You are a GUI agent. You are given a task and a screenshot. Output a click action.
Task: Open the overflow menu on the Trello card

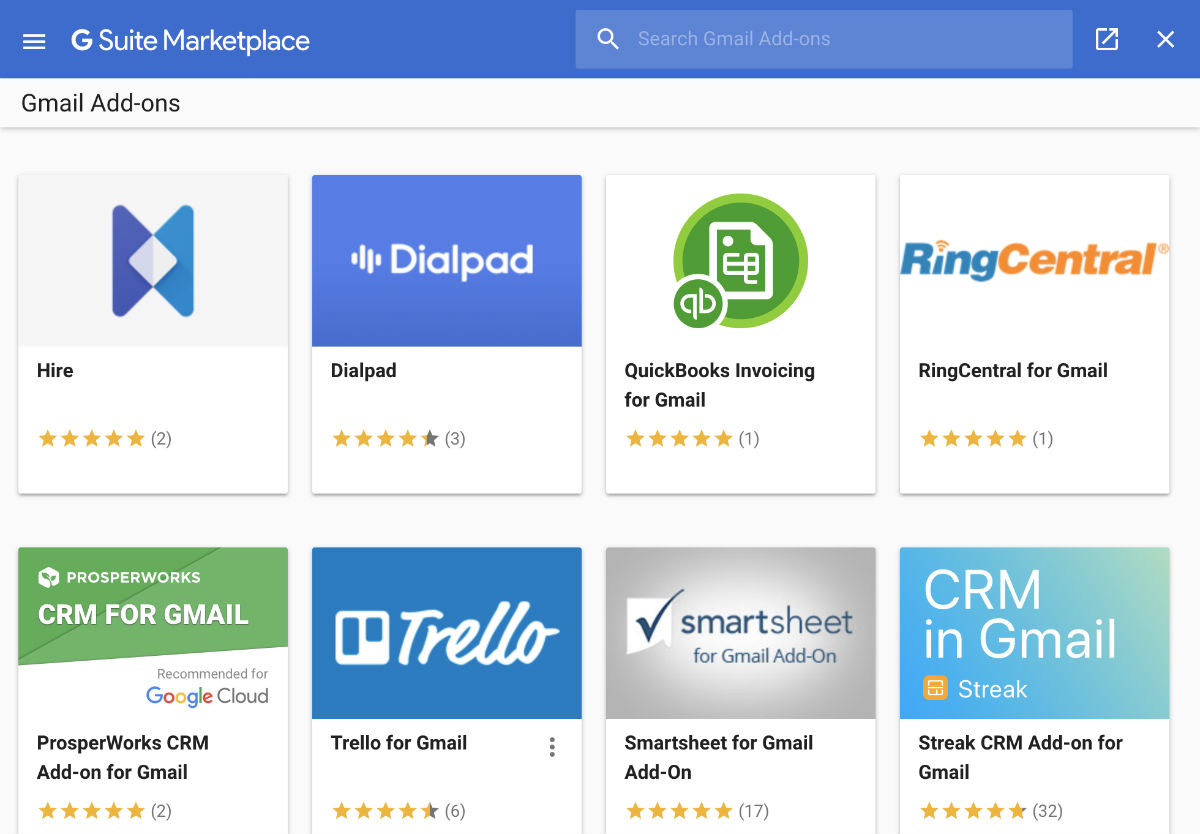[551, 746]
